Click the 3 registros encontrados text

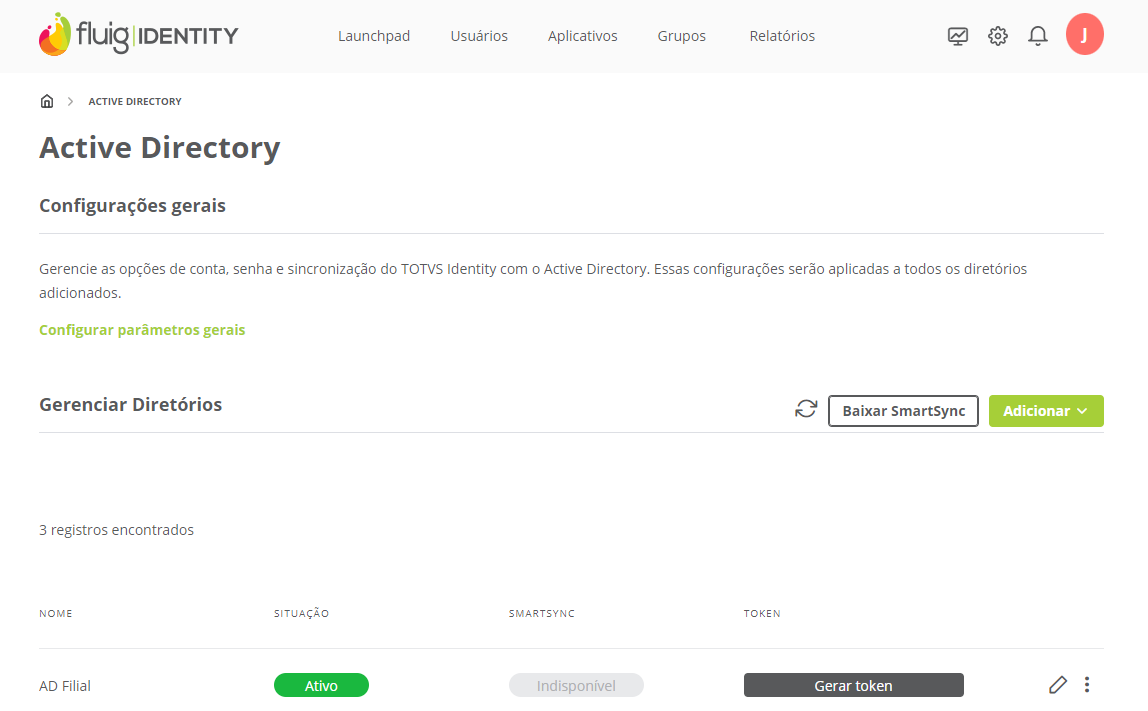pyautogui.click(x=116, y=530)
